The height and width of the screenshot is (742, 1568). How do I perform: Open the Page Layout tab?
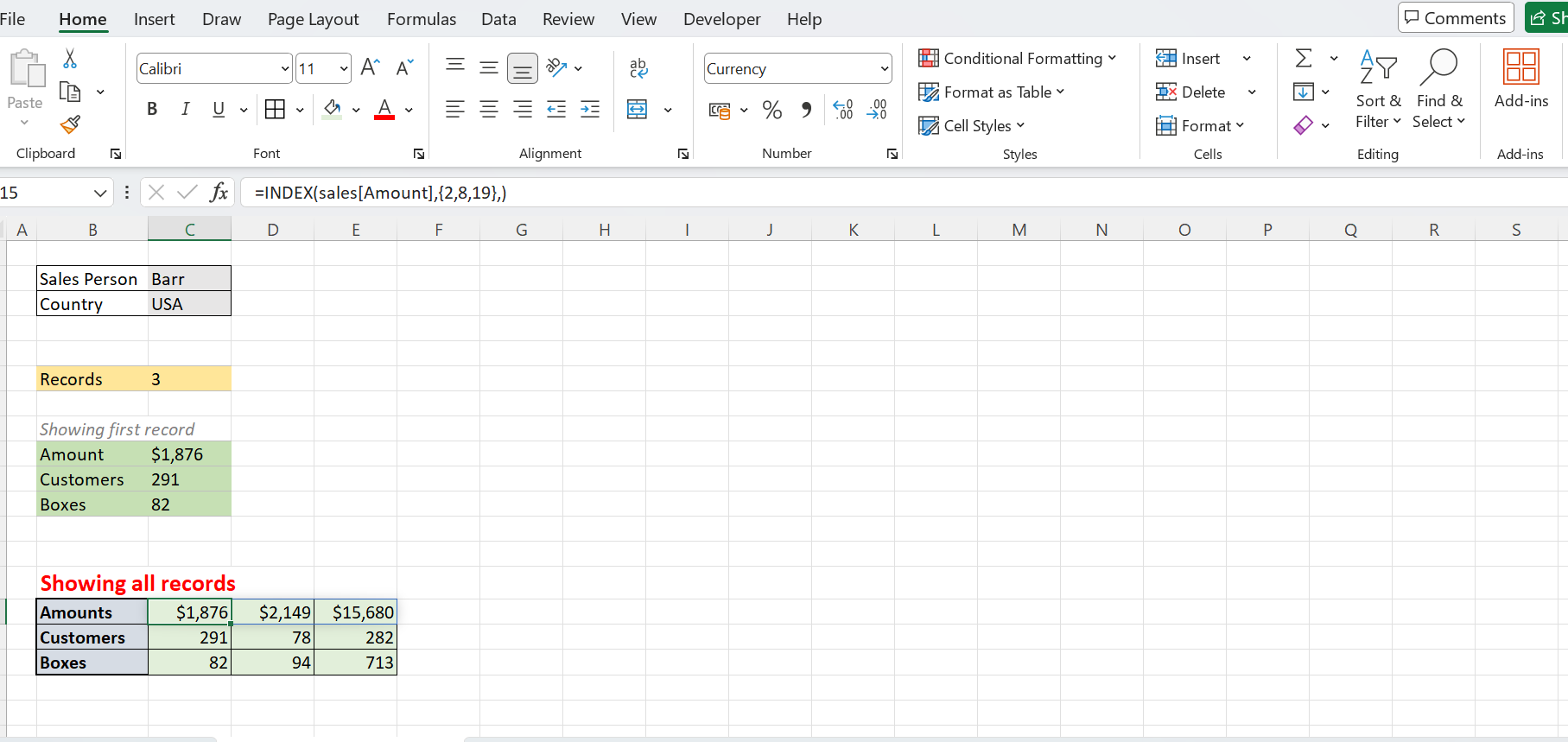313,19
